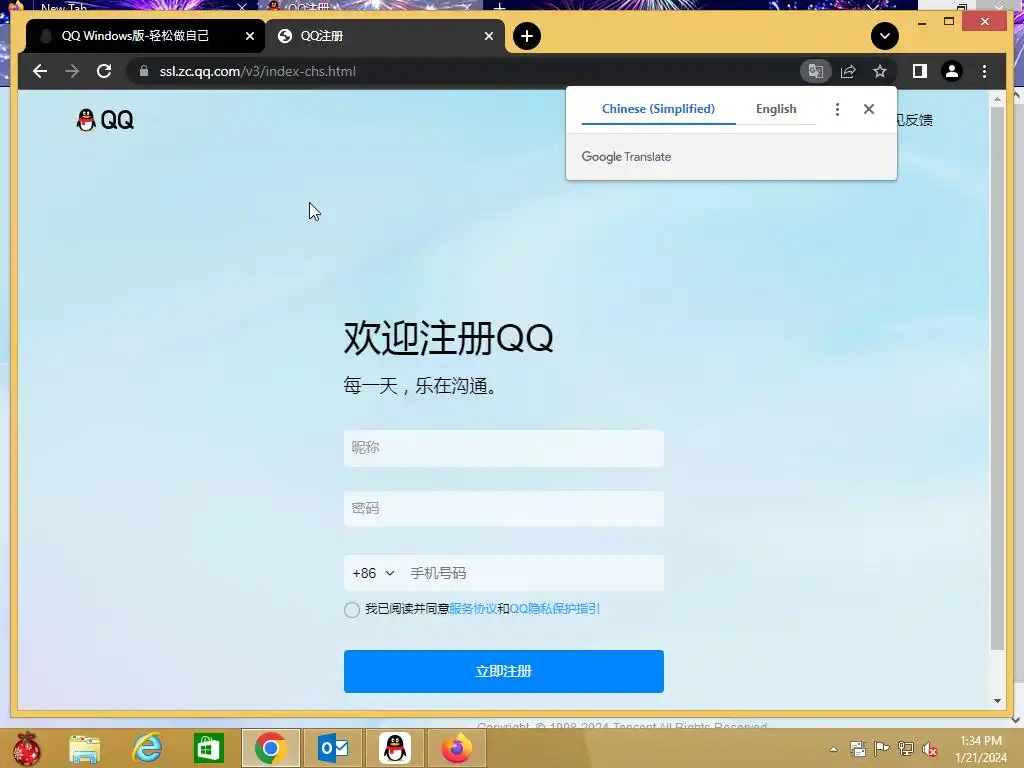Screen dimensions: 1024x768
Task: Close the QQ注册 tab
Action: pyautogui.click(x=488, y=36)
